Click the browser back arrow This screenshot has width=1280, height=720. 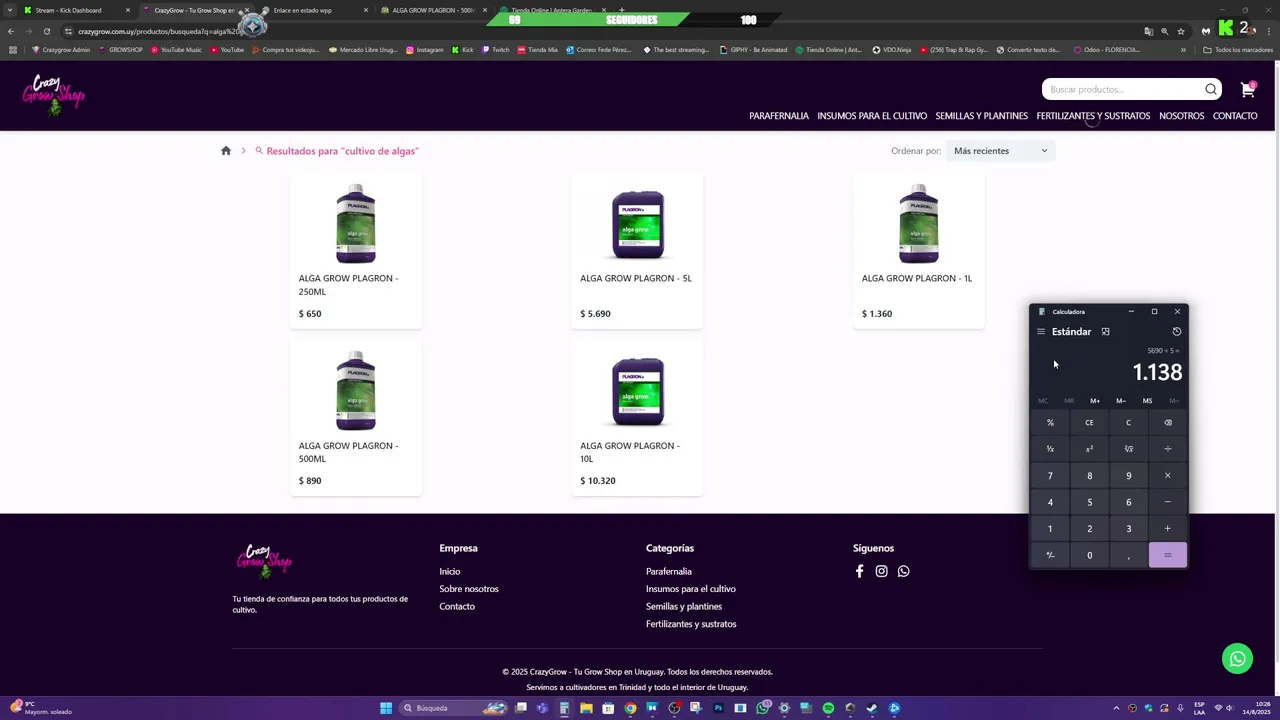[x=11, y=31]
